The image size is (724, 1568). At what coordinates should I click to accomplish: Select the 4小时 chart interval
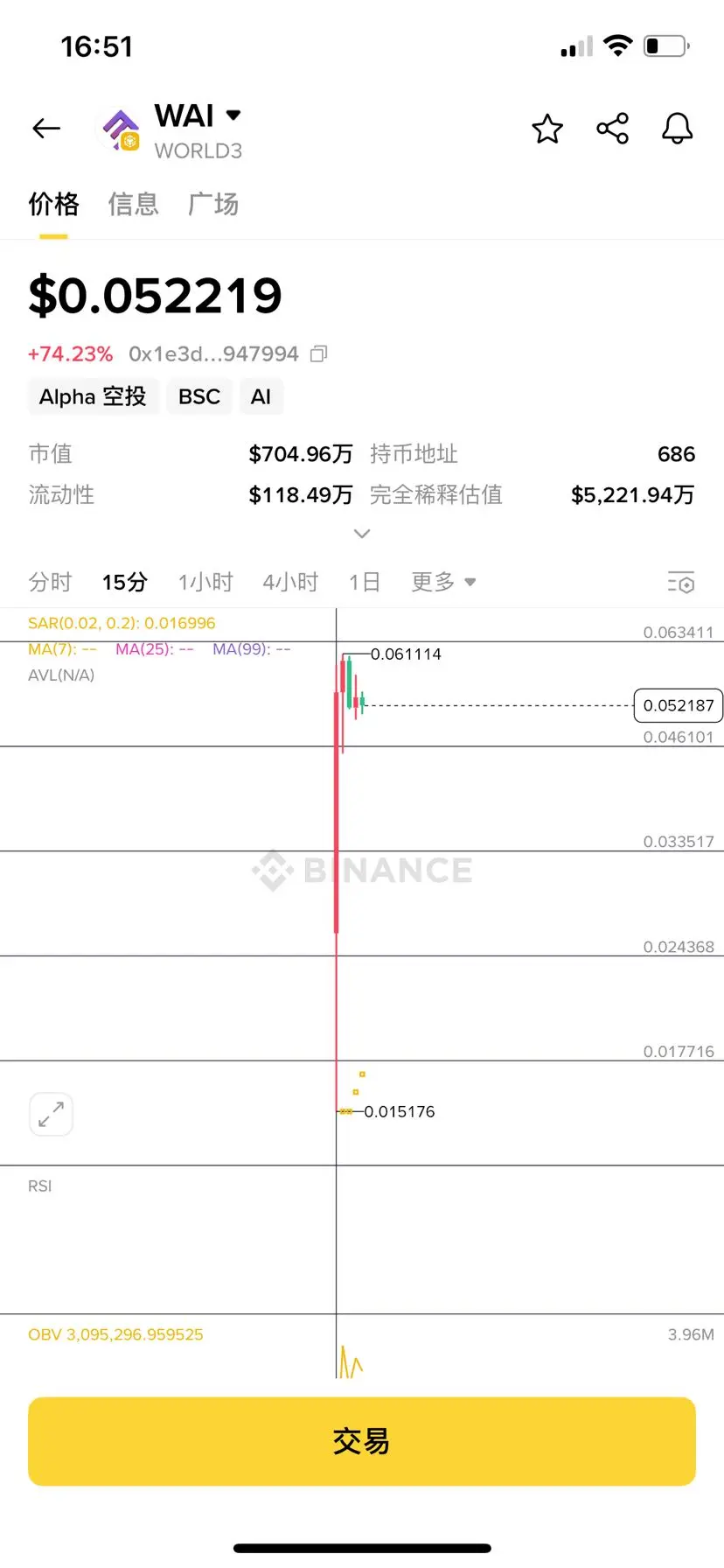pyautogui.click(x=290, y=582)
